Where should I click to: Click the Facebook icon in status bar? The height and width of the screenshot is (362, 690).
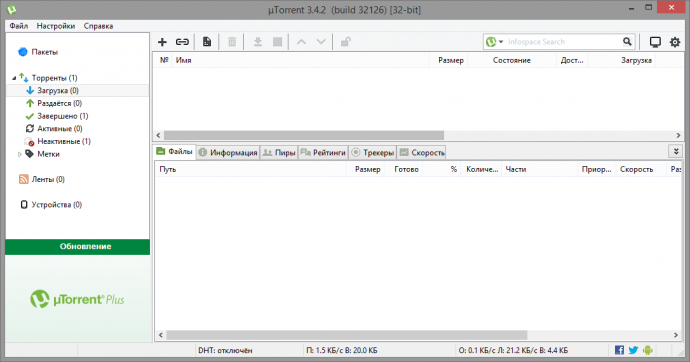[x=619, y=350]
